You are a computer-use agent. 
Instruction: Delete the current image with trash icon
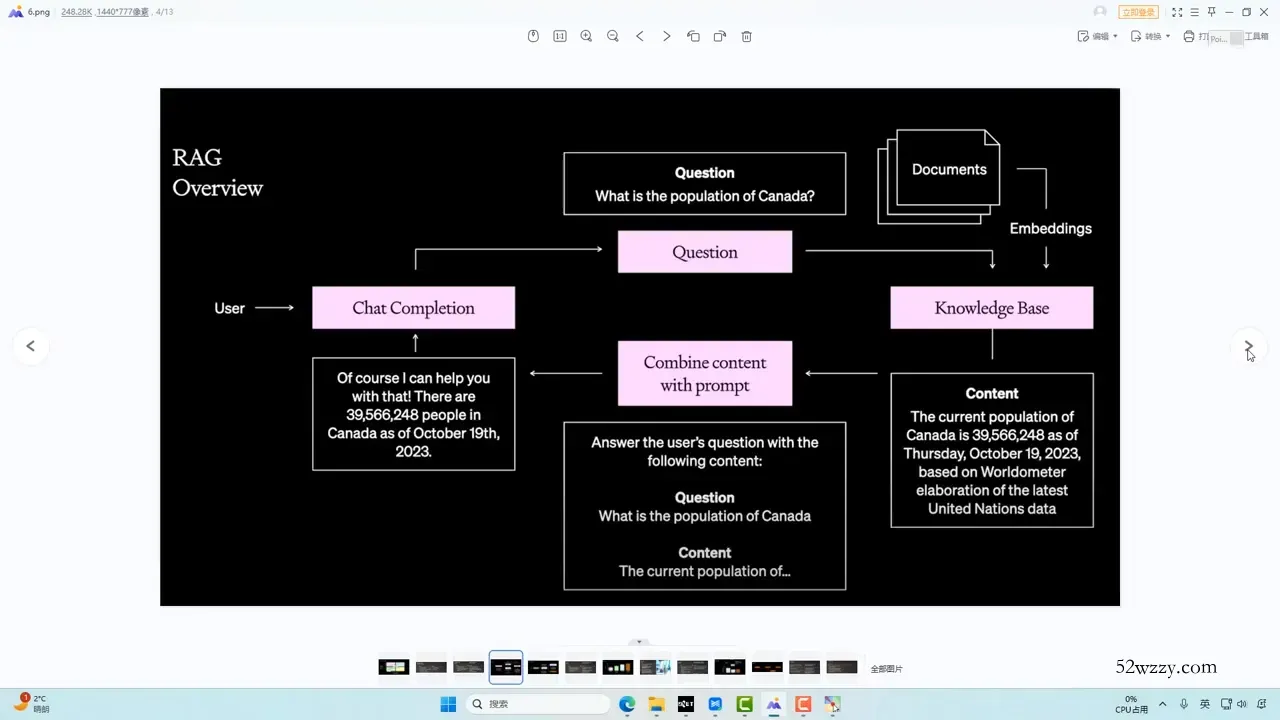[x=746, y=36]
